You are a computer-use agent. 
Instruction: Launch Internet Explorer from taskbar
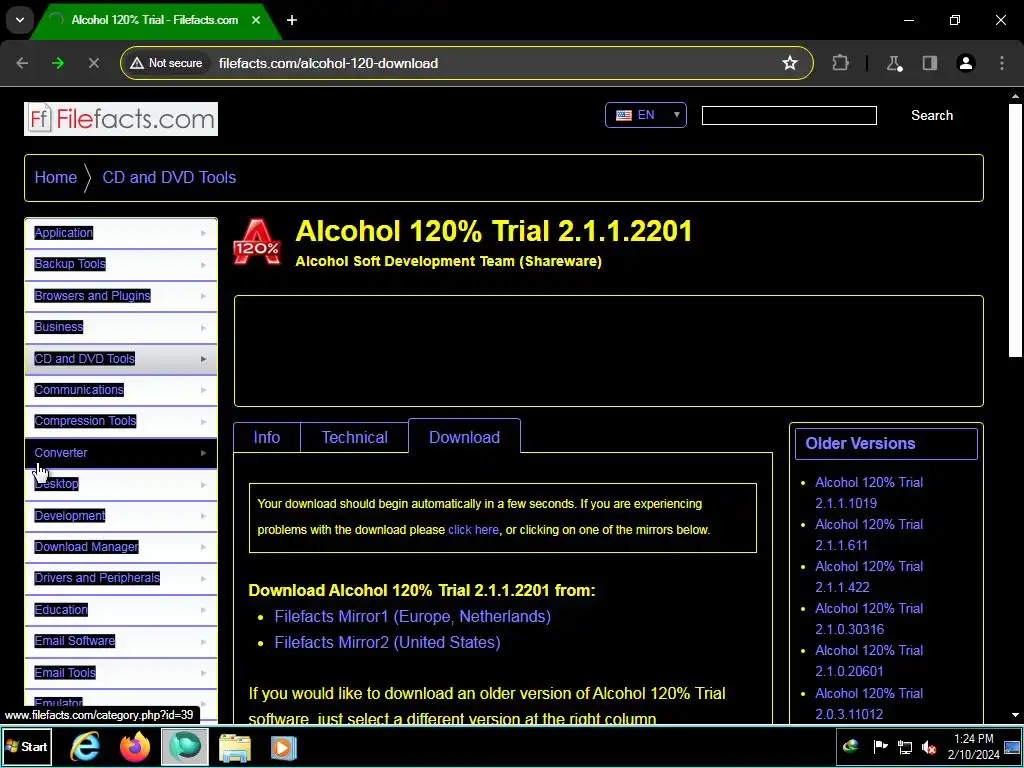pyautogui.click(x=86, y=746)
